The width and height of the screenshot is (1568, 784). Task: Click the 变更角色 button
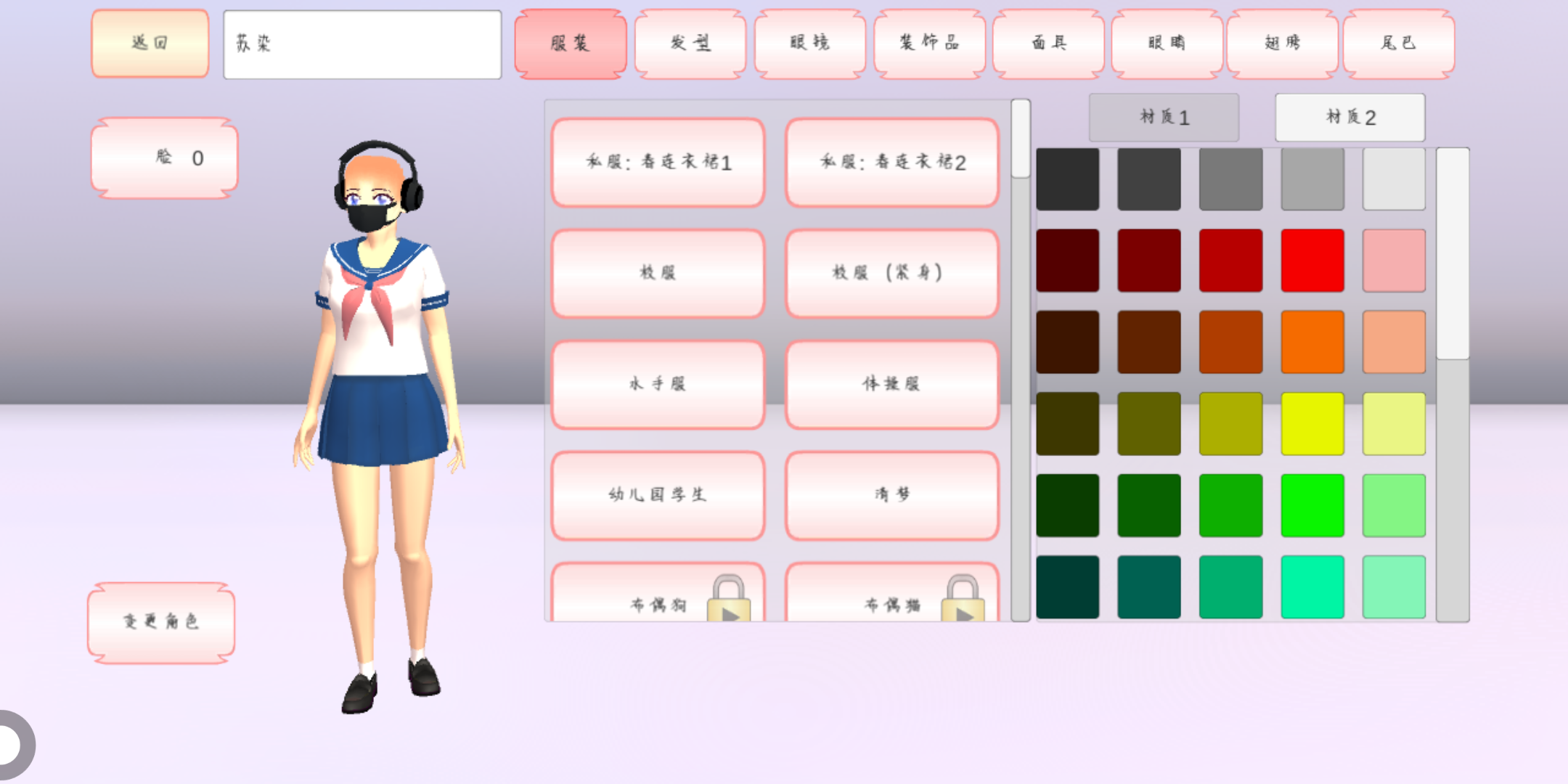click(x=161, y=622)
